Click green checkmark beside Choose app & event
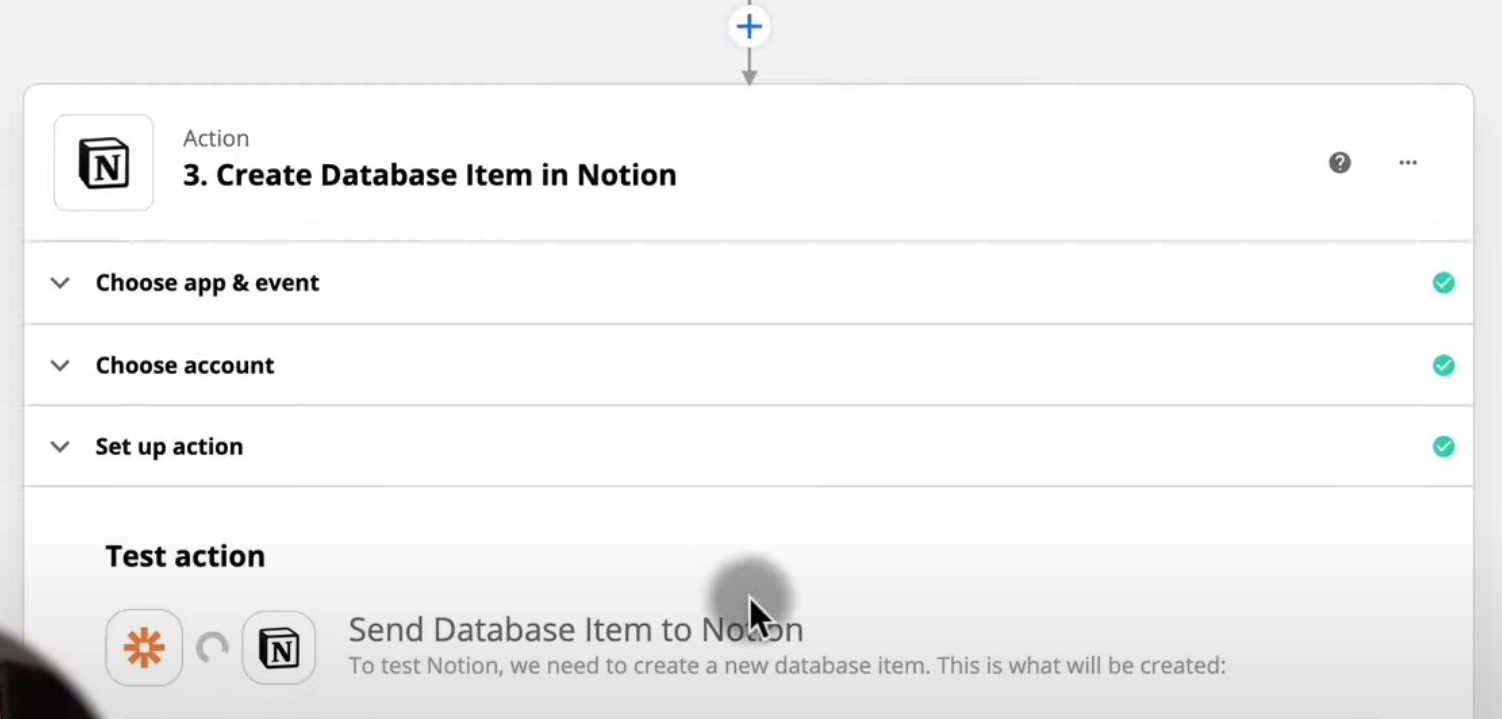The image size is (1502, 719). 1443,283
